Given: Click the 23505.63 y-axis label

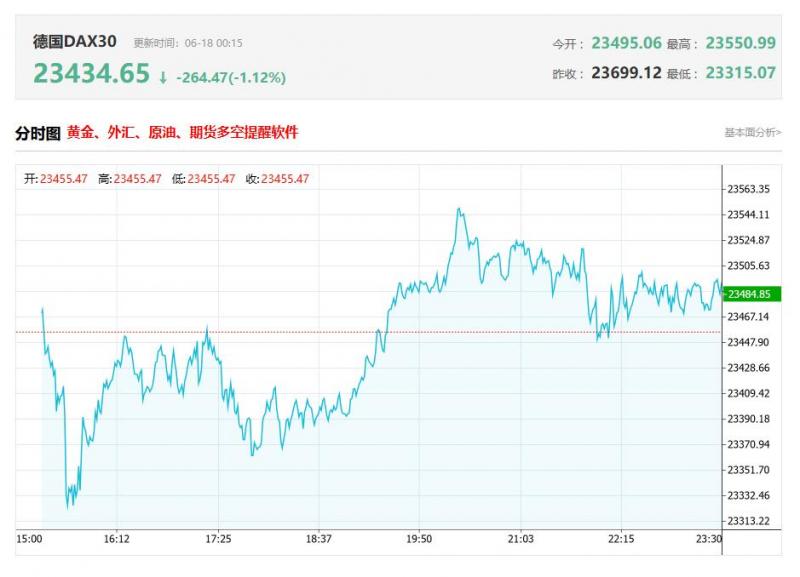Looking at the screenshot, I should 748,266.
